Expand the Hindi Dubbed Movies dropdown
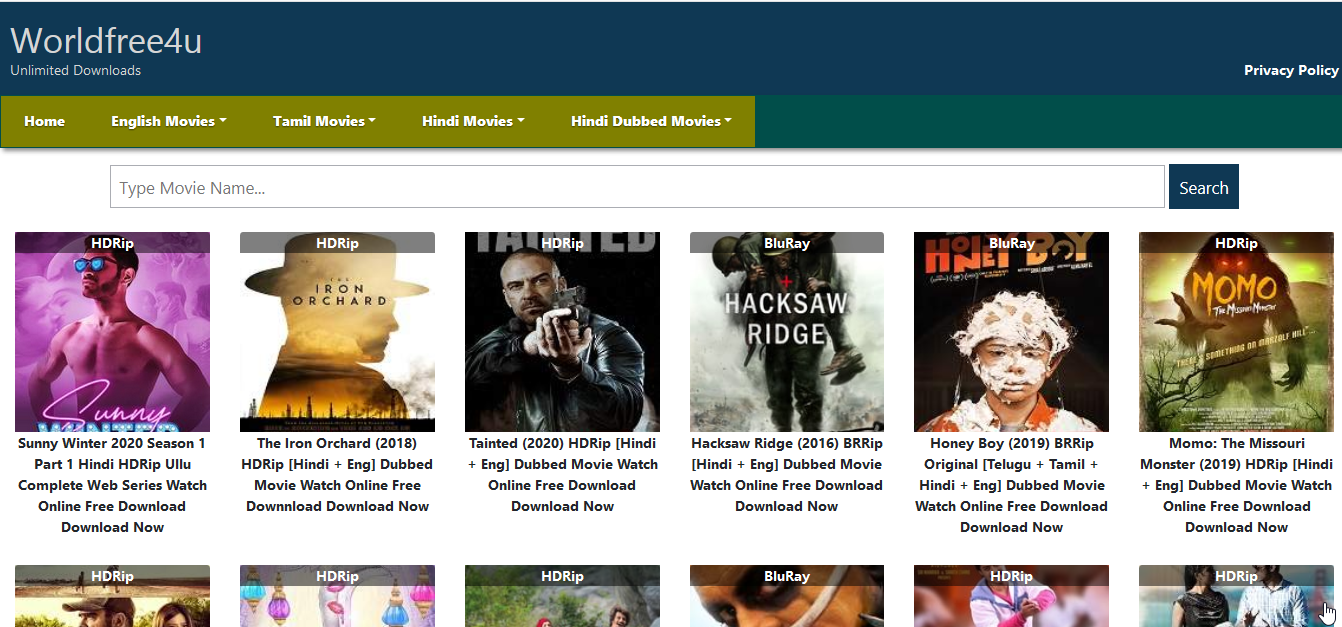Screen dimensions: 1342x627 pos(651,121)
